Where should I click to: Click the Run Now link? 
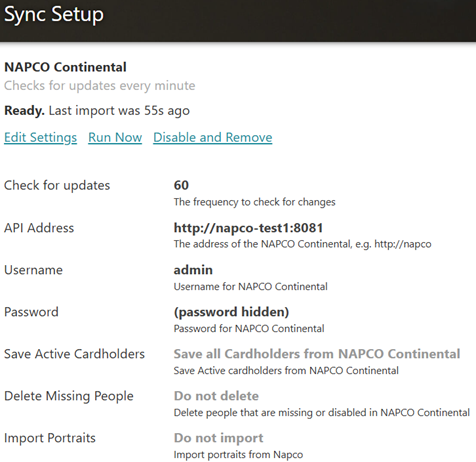115,137
